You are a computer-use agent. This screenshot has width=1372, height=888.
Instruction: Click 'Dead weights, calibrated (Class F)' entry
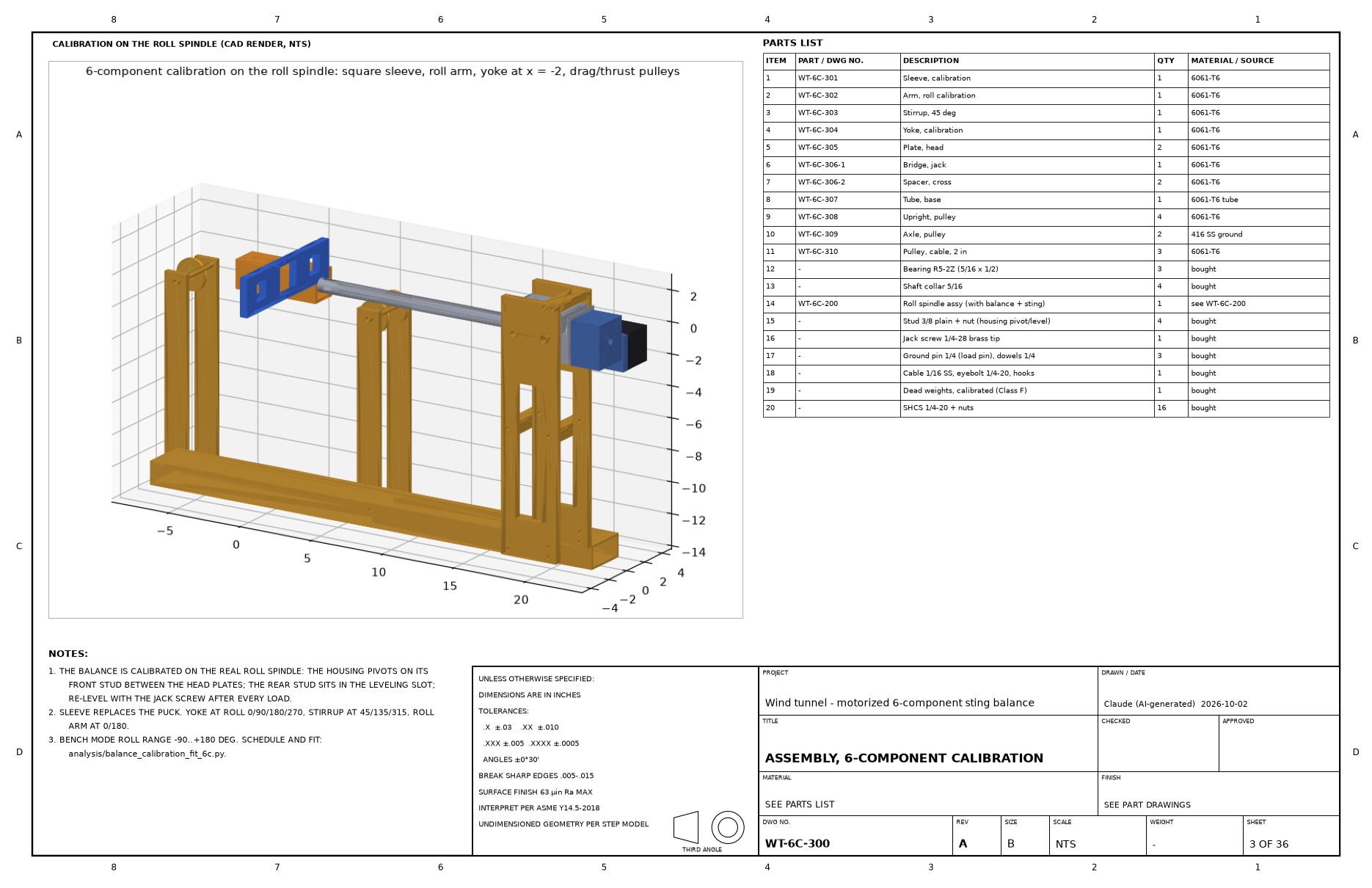pos(965,390)
